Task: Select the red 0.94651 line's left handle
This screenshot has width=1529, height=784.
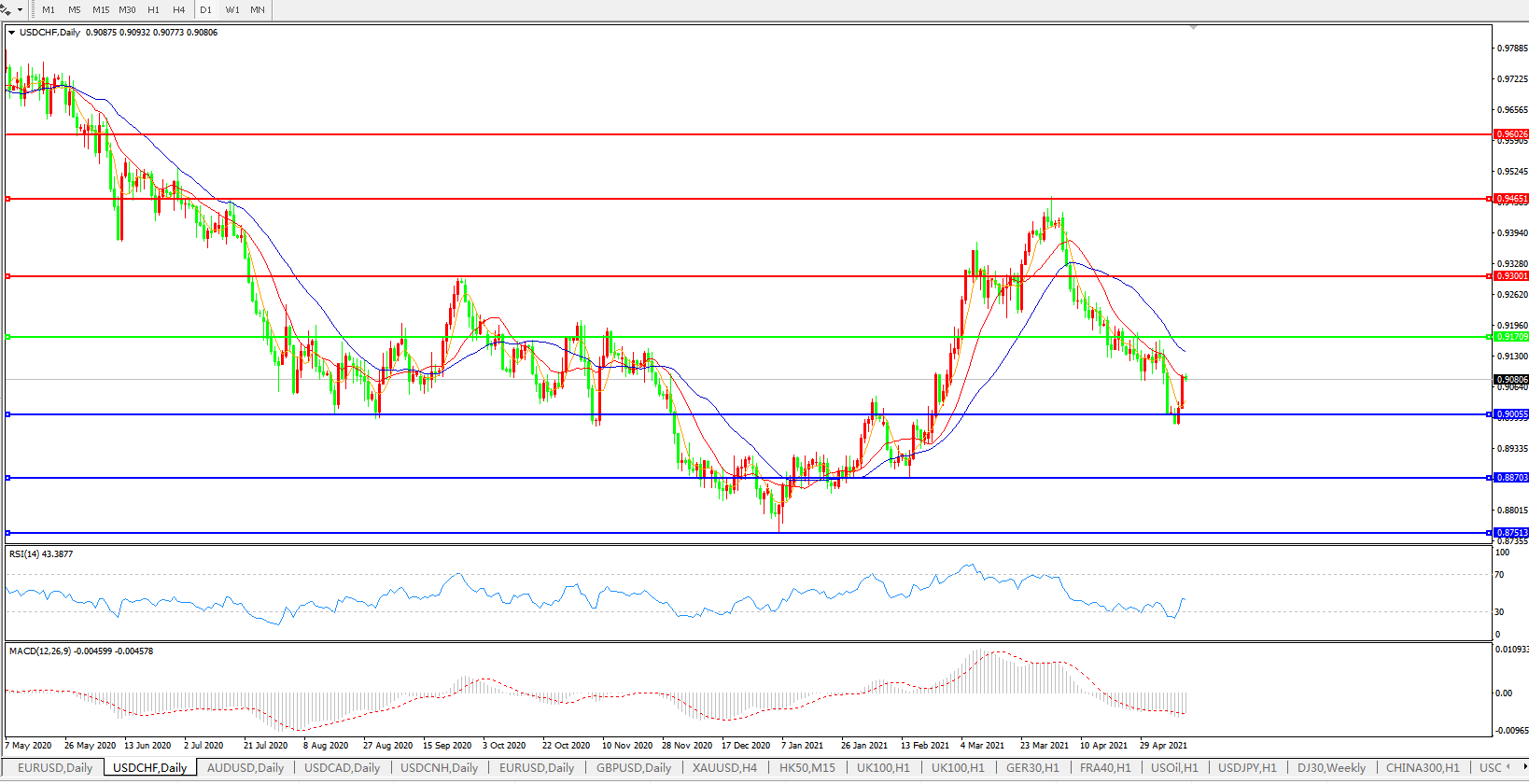Action: [8, 199]
